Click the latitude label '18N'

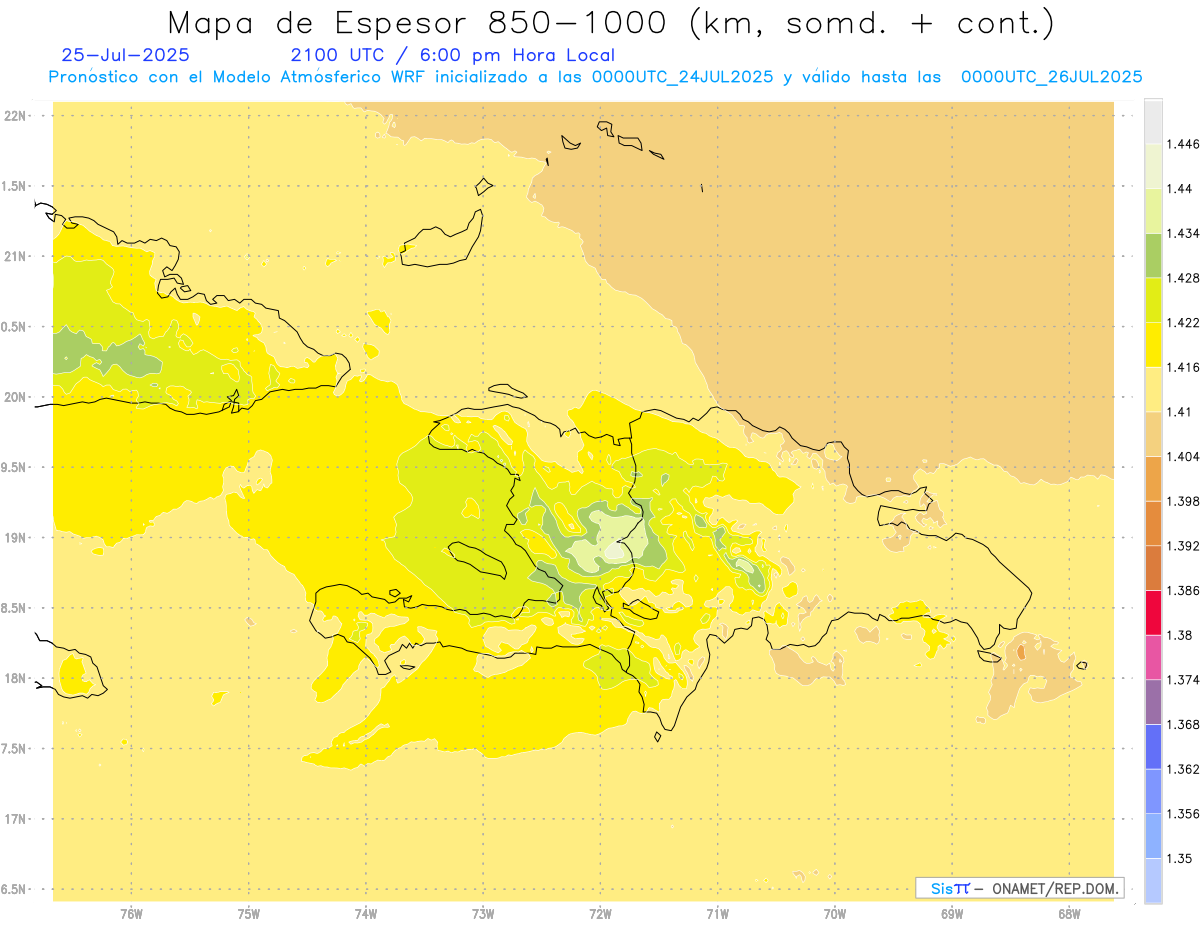point(15,678)
